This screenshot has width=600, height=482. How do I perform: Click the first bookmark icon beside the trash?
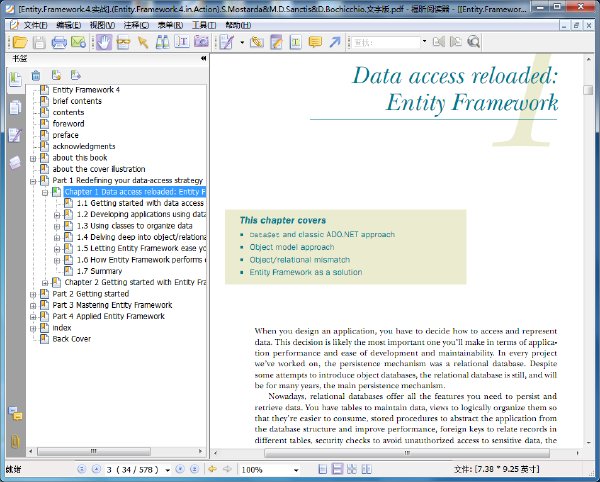click(56, 75)
